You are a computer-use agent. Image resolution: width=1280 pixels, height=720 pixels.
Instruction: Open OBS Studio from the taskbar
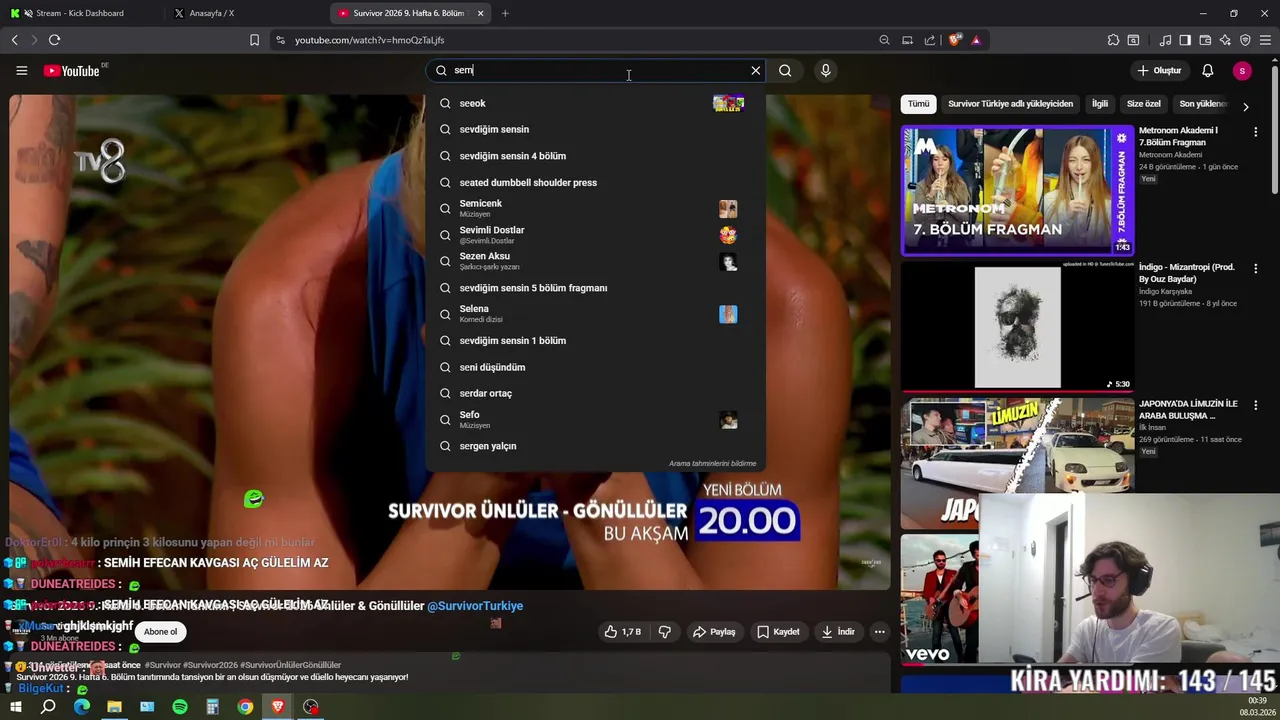[311, 707]
